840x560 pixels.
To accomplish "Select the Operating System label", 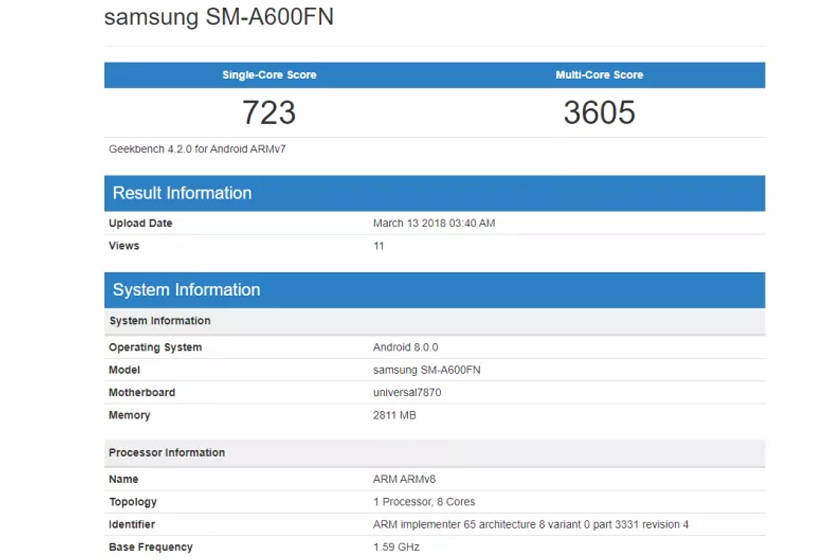I will pos(155,347).
